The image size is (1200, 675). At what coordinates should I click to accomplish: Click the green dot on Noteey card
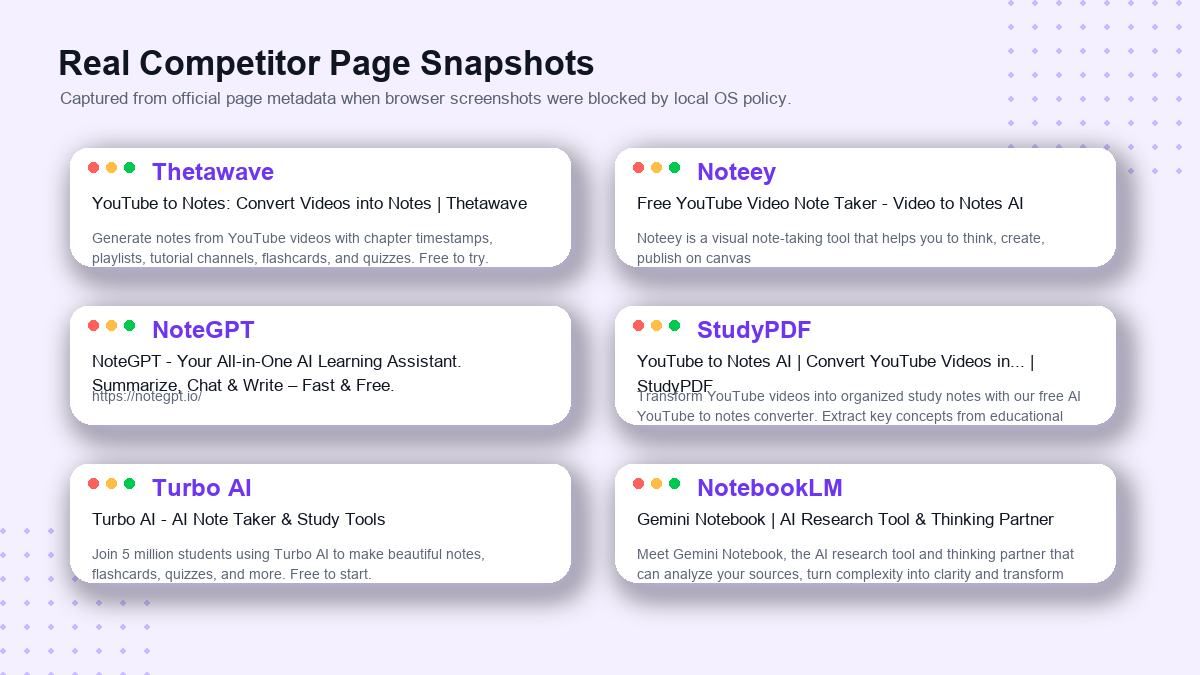674,167
